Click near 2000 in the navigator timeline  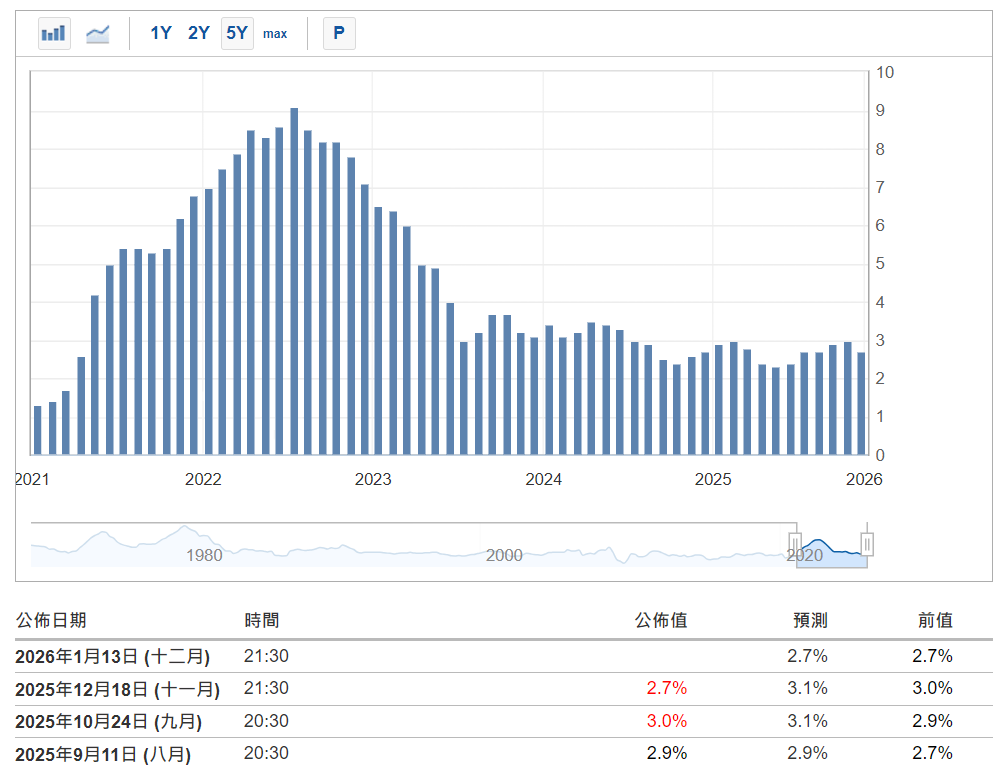pos(504,555)
